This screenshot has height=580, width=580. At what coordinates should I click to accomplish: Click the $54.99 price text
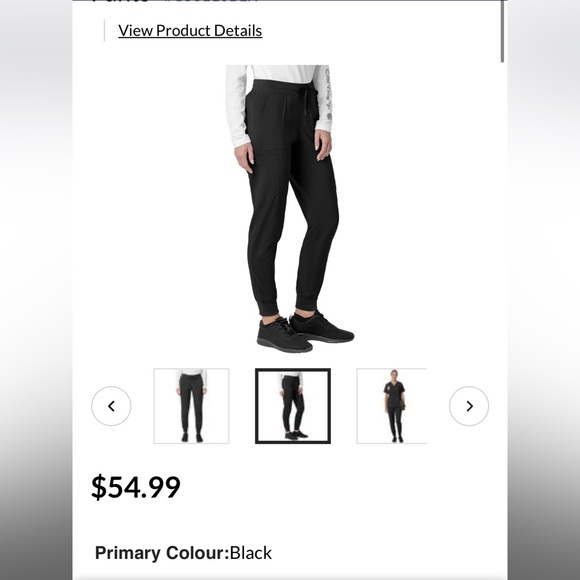pos(136,487)
